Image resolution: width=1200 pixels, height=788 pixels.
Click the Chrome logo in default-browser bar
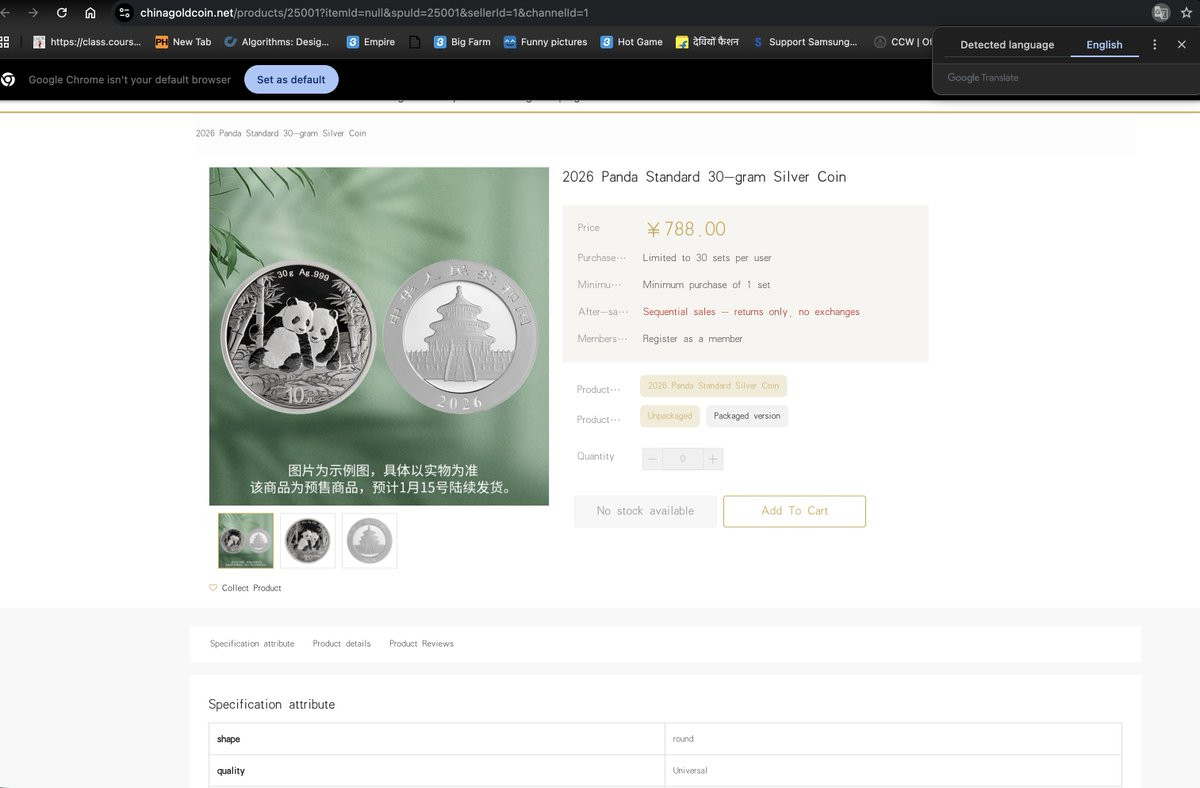click(x=8, y=80)
